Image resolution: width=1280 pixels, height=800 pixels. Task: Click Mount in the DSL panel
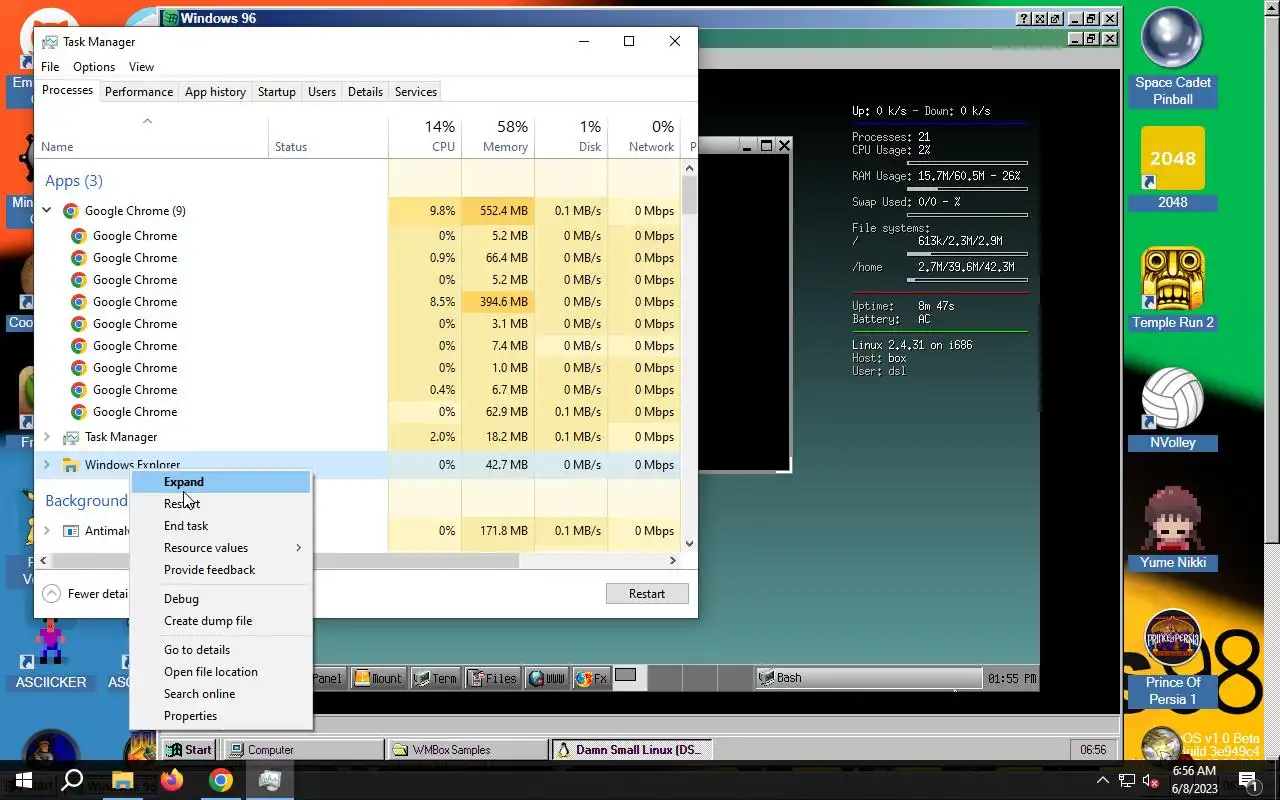[x=378, y=678]
